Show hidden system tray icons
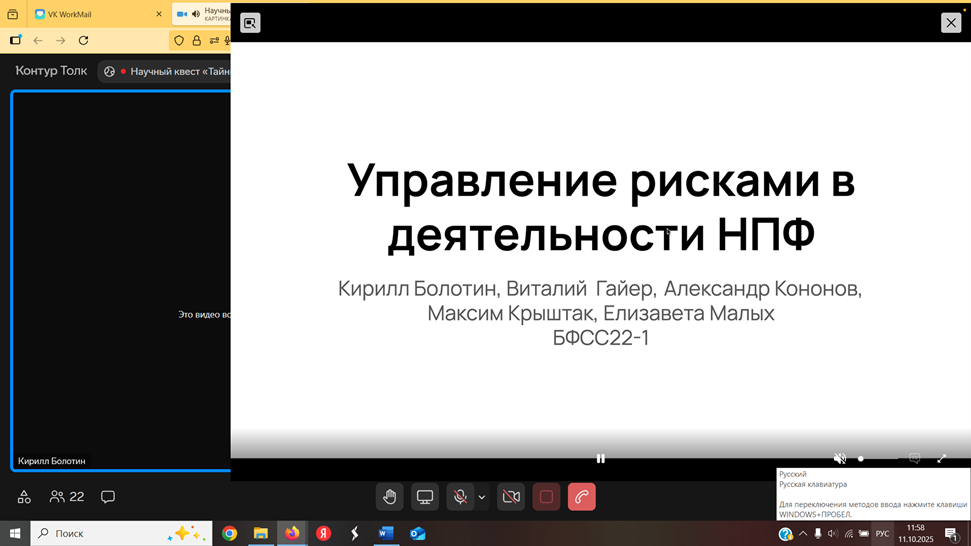This screenshot has height=546, width=971. pyautogui.click(x=802, y=534)
